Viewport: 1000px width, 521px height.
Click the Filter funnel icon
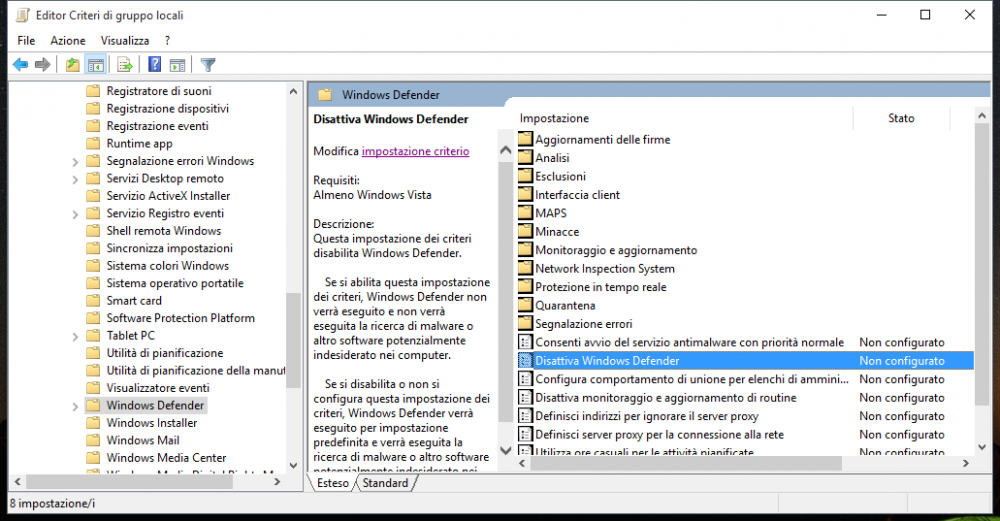pyautogui.click(x=208, y=65)
